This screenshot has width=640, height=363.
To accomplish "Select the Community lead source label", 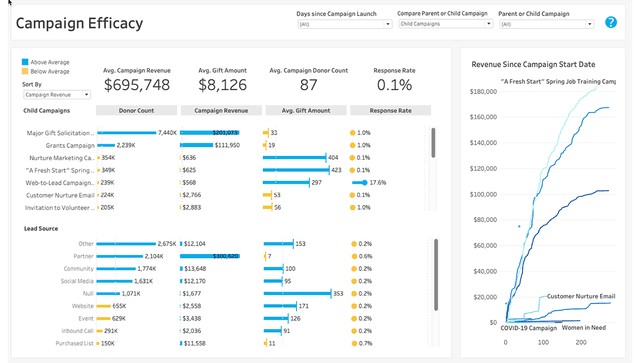I will (x=78, y=269).
